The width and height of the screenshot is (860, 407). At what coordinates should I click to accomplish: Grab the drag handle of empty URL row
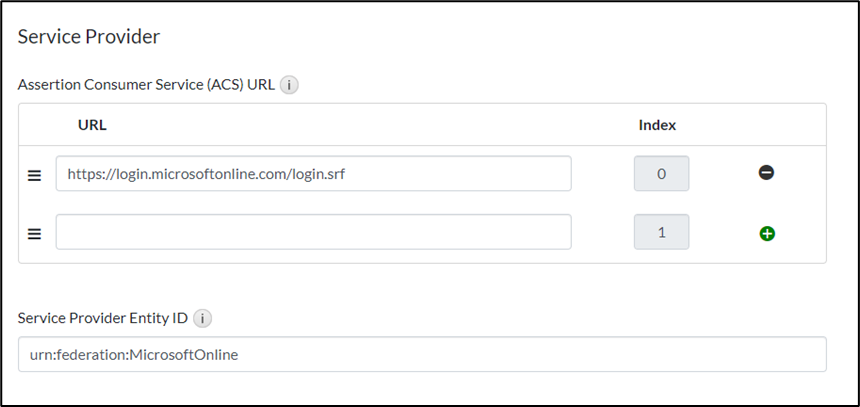(x=34, y=233)
